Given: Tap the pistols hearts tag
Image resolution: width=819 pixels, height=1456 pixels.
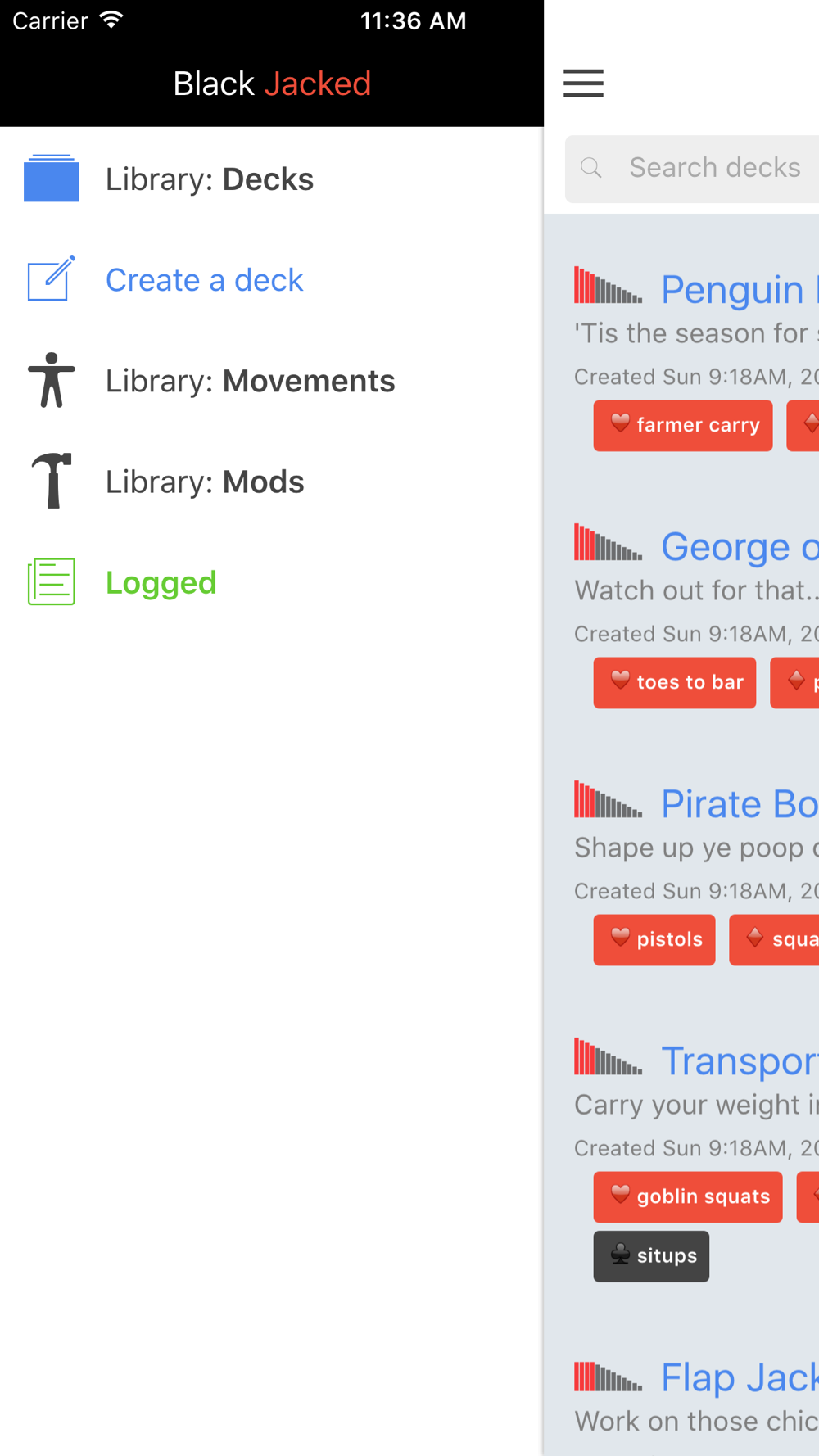Looking at the screenshot, I should coord(654,939).
